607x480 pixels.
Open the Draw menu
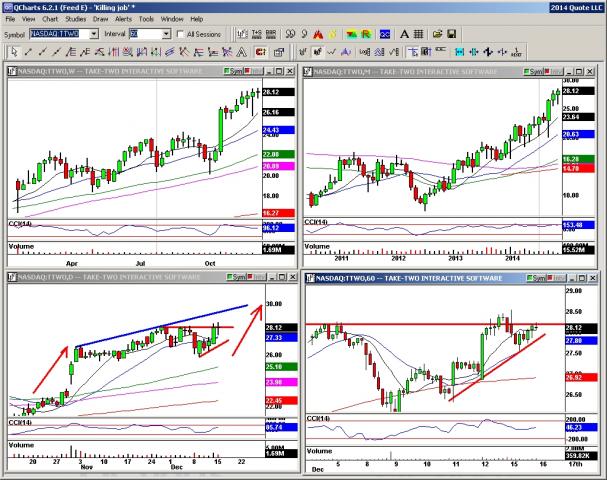(100, 19)
